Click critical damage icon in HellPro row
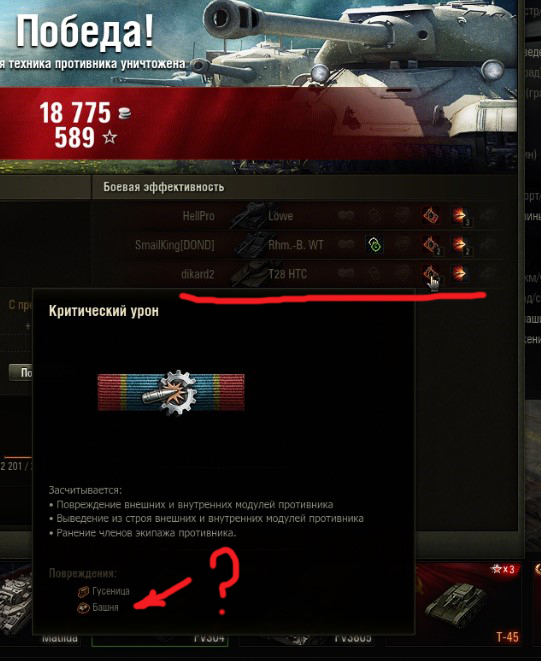 tap(431, 216)
